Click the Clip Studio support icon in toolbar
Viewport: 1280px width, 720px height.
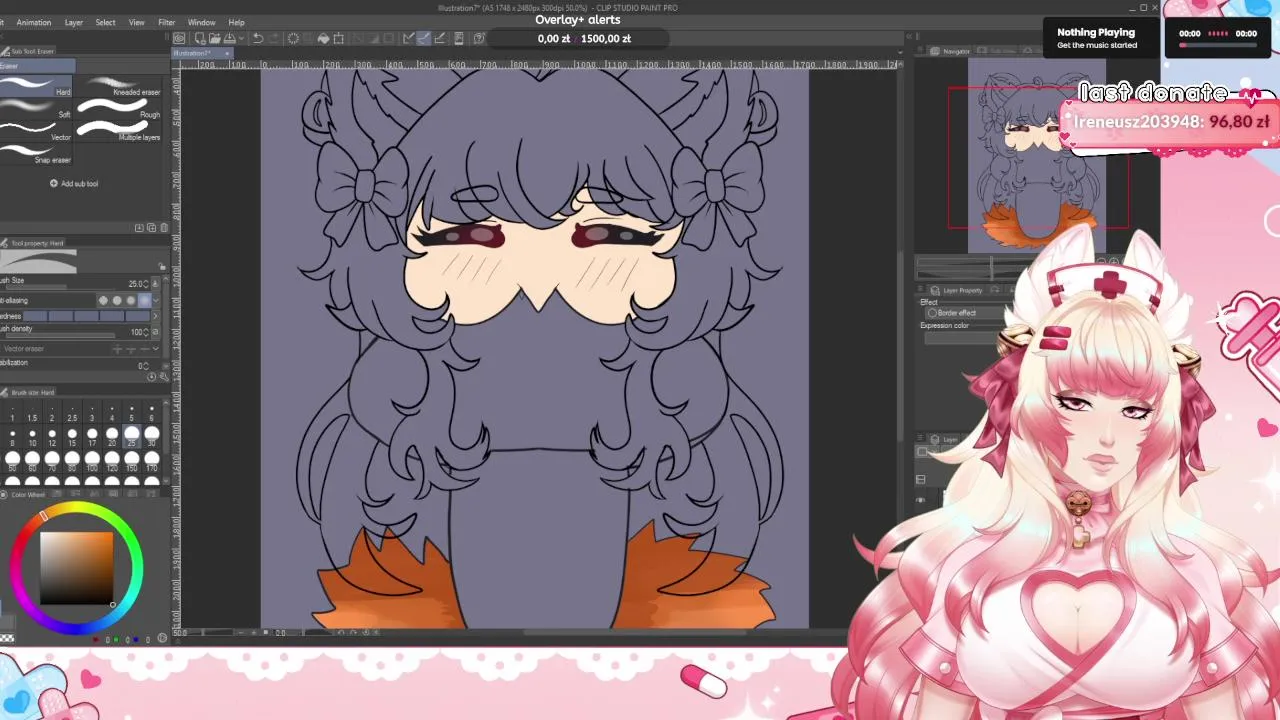[479, 39]
